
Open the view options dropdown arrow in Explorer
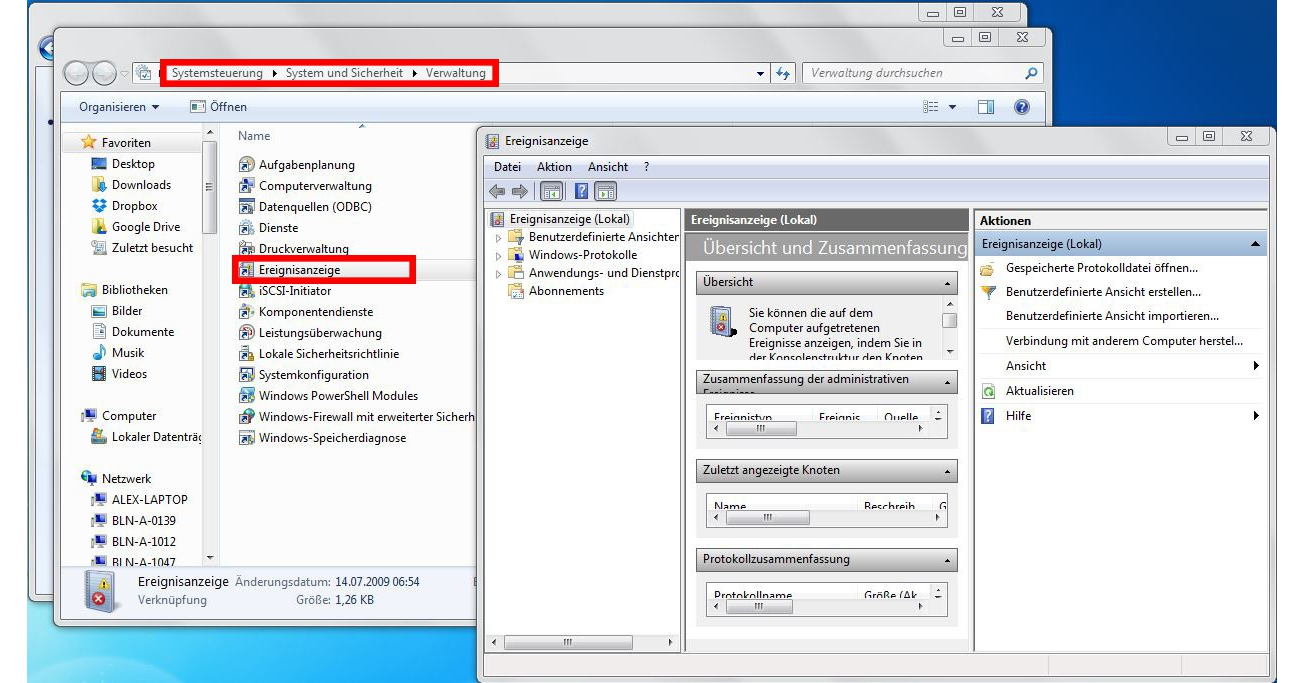coord(952,107)
